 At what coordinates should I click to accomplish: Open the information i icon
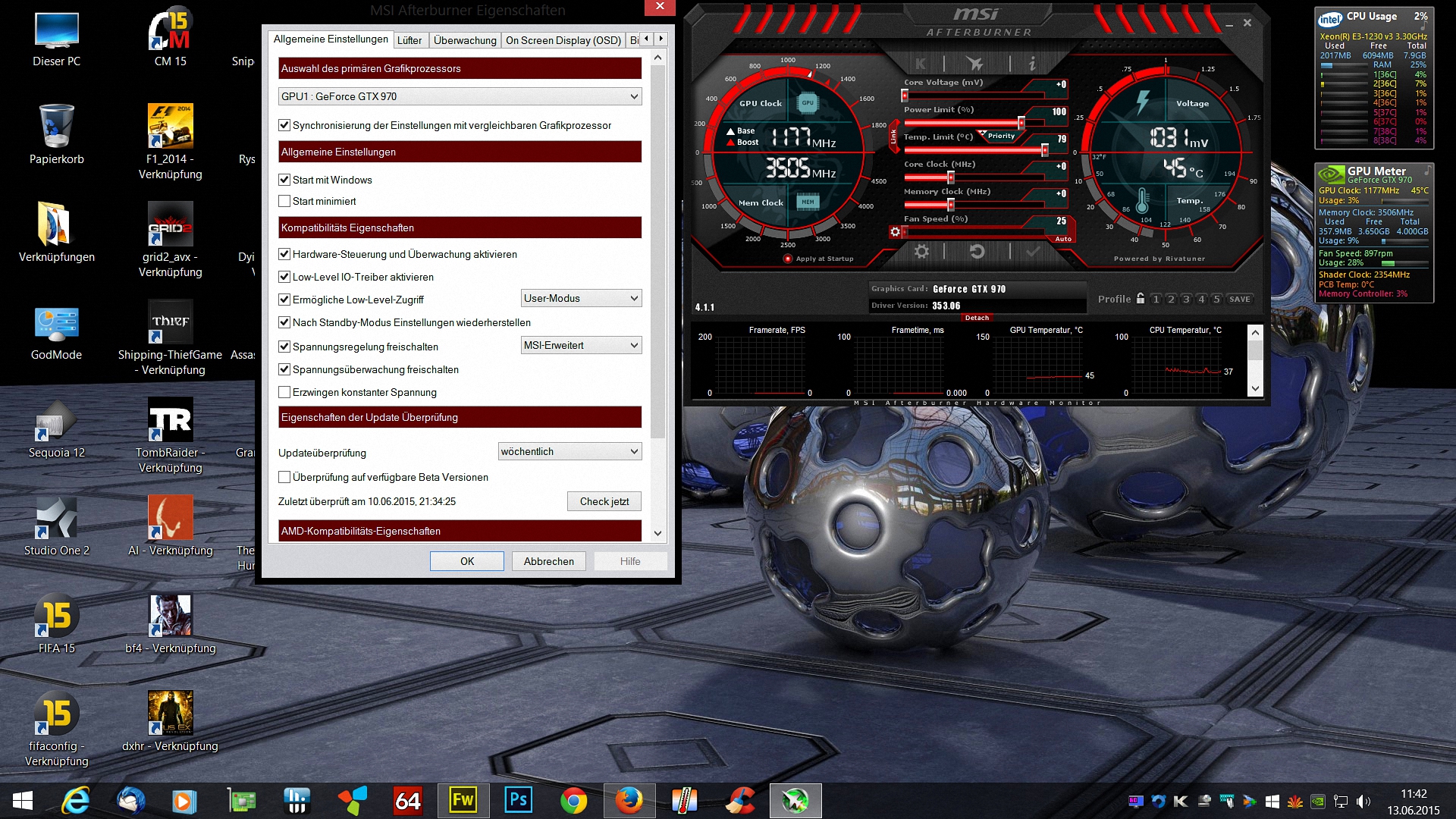pos(1032,64)
